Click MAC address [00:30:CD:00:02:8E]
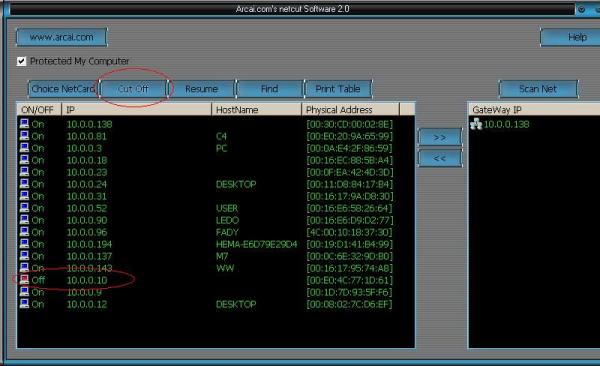Image resolution: width=600 pixels, height=366 pixels. [x=350, y=124]
